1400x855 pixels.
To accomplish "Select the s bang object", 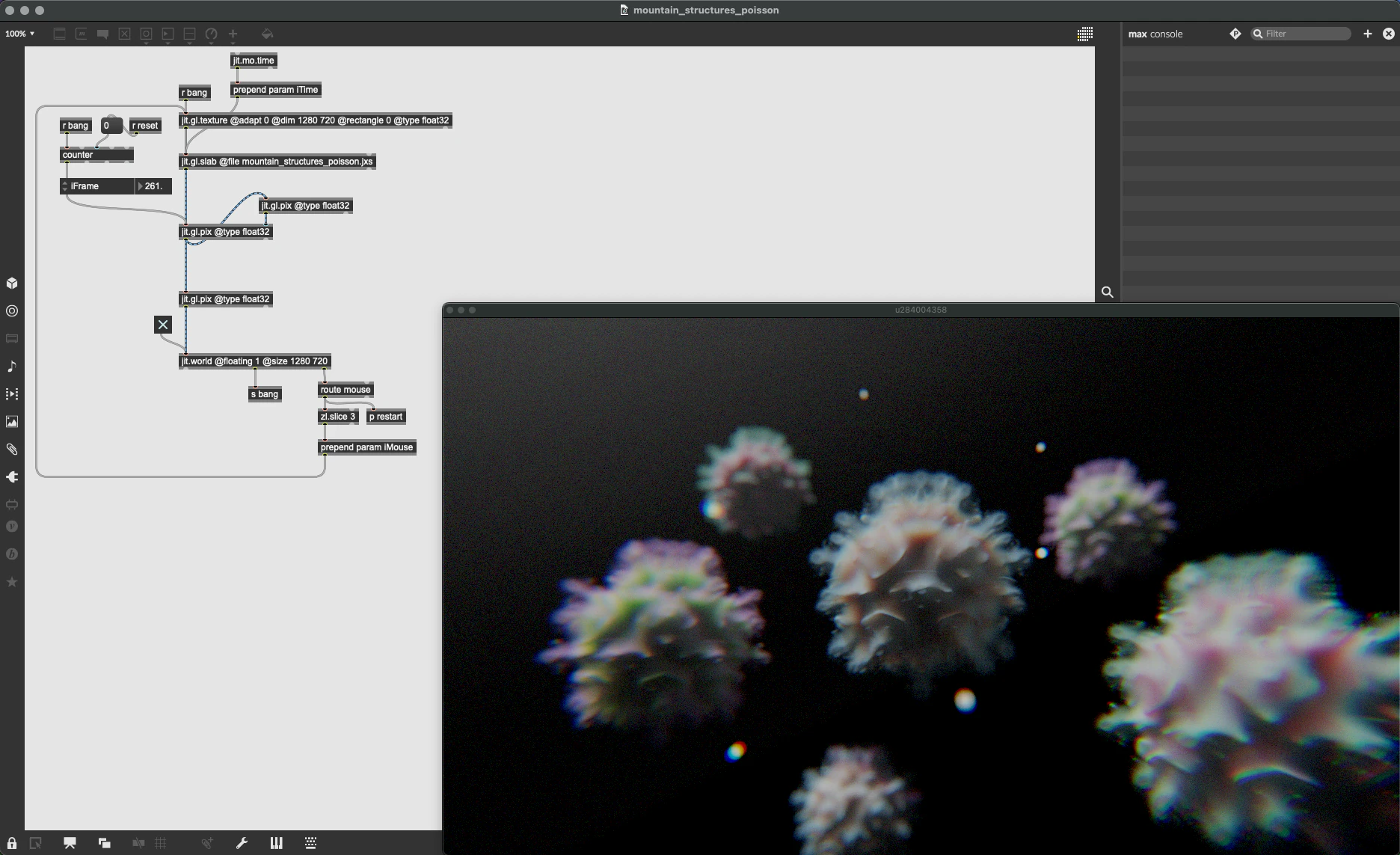I will 265,394.
